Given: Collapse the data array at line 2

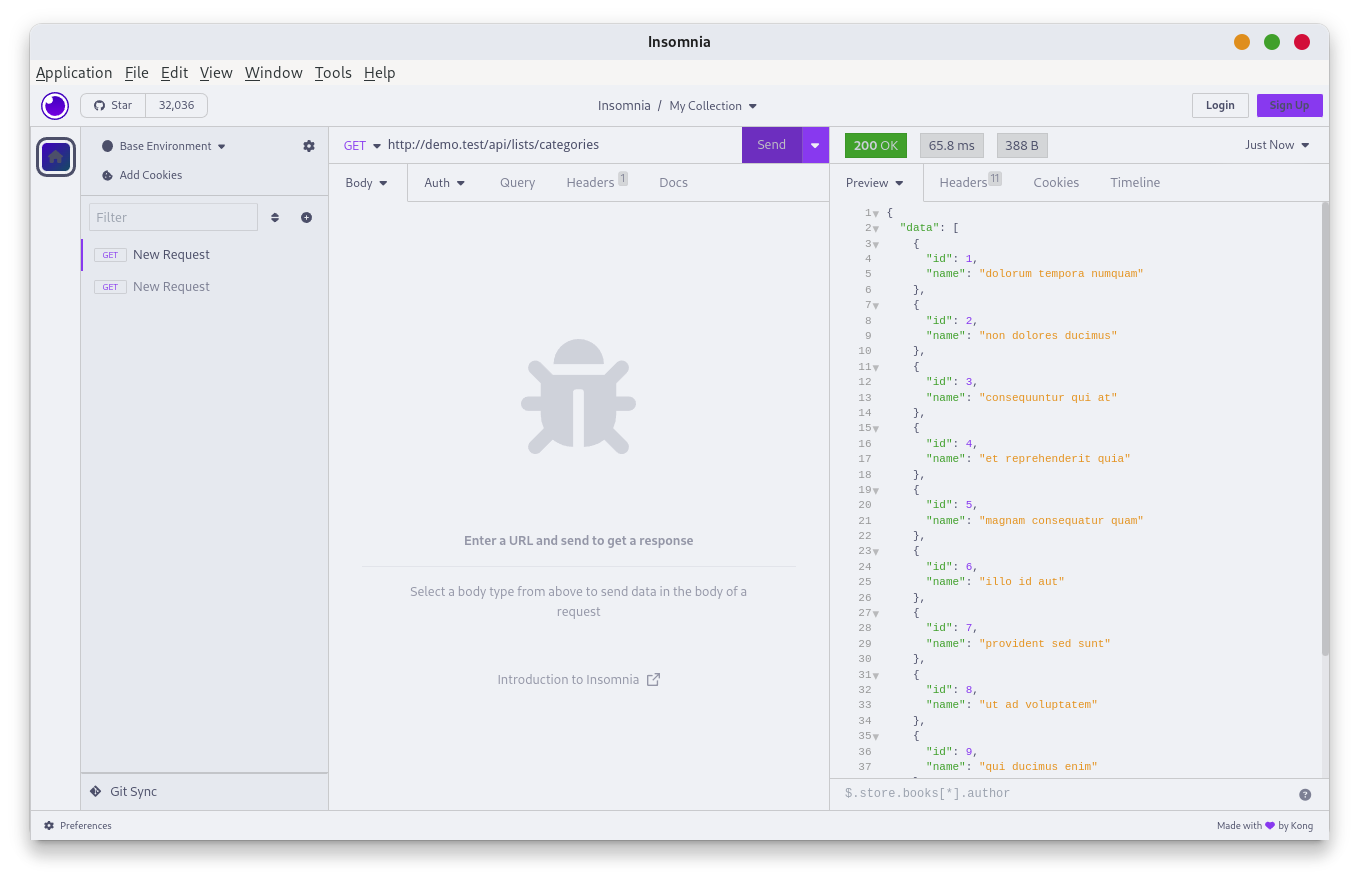Looking at the screenshot, I should point(876,229).
